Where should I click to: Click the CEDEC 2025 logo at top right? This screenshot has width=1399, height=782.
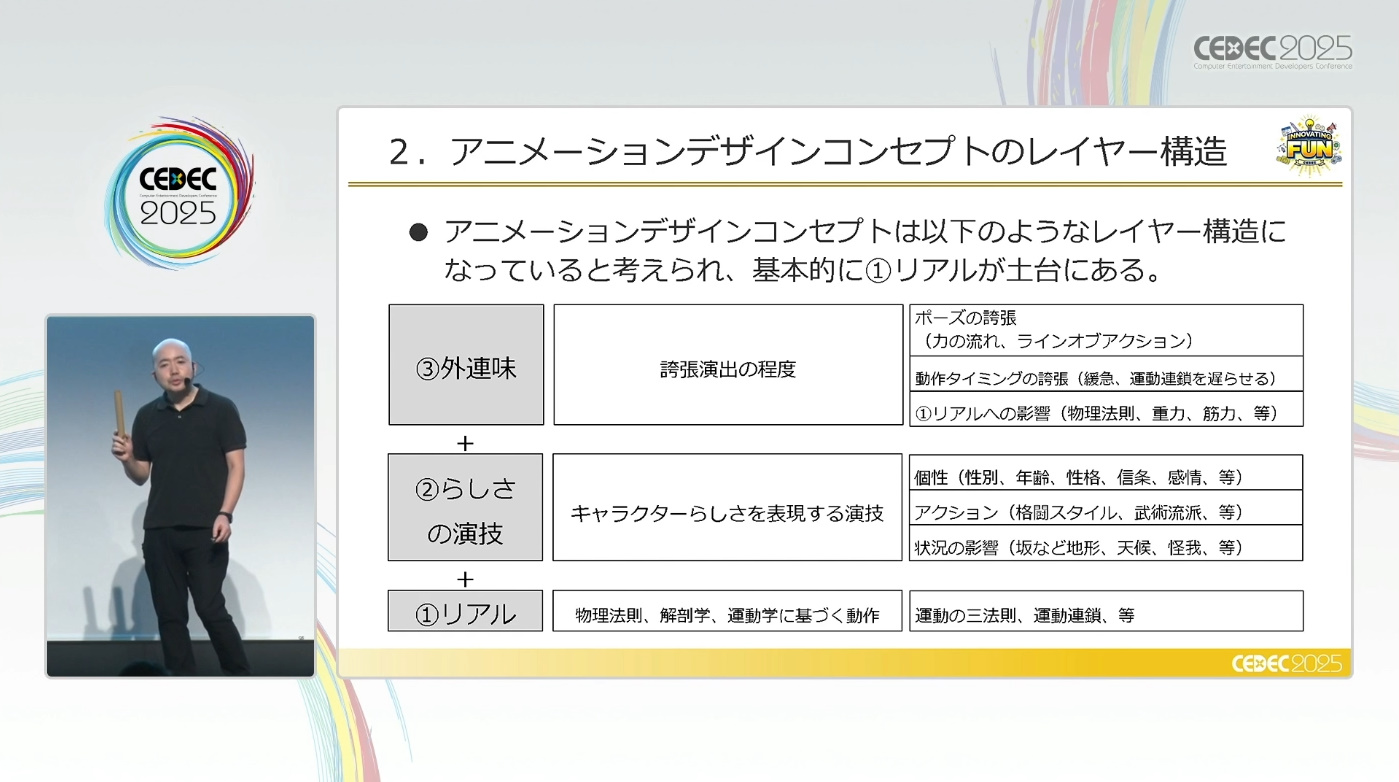click(x=1272, y=51)
